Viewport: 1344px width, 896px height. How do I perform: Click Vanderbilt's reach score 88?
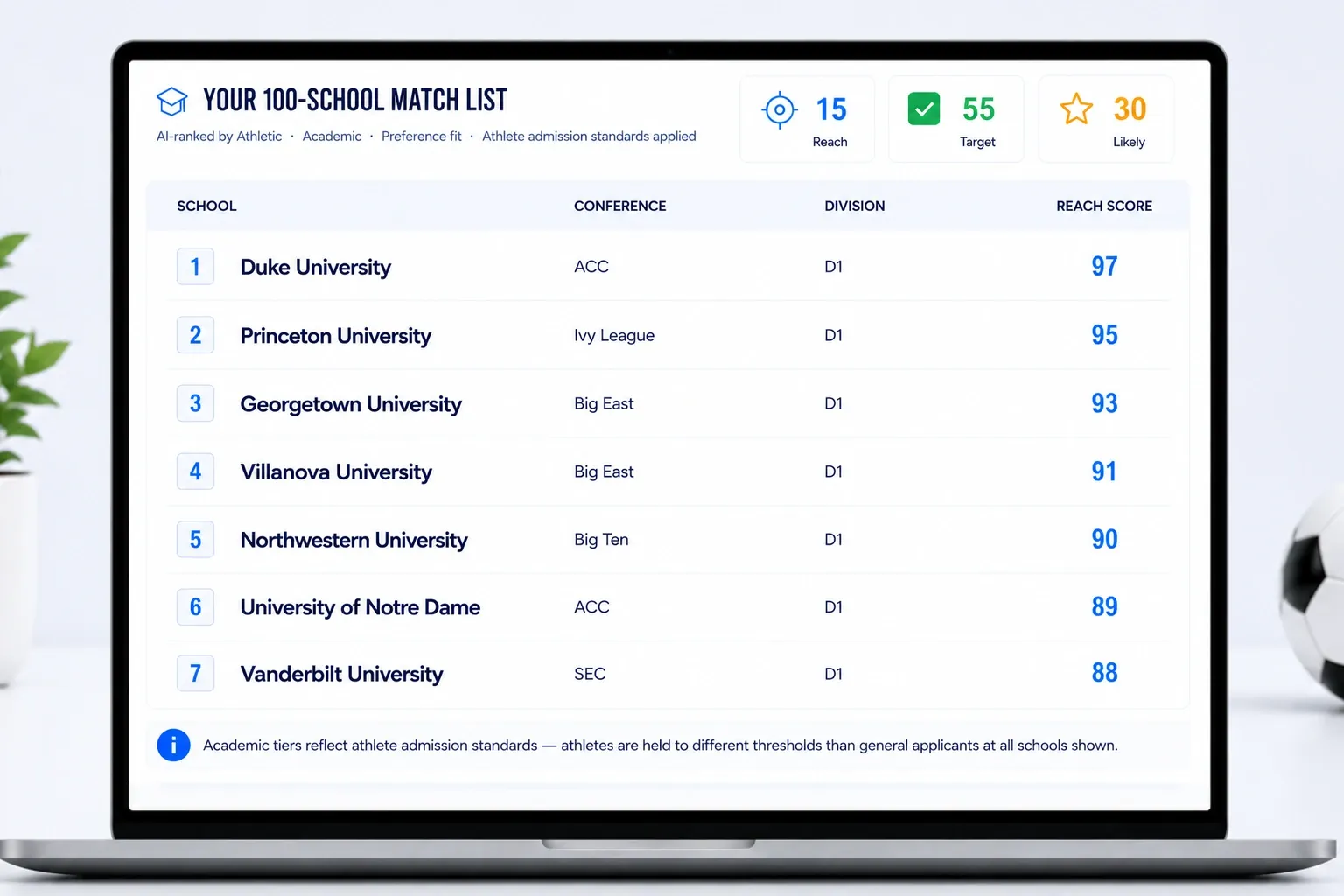click(x=1104, y=673)
